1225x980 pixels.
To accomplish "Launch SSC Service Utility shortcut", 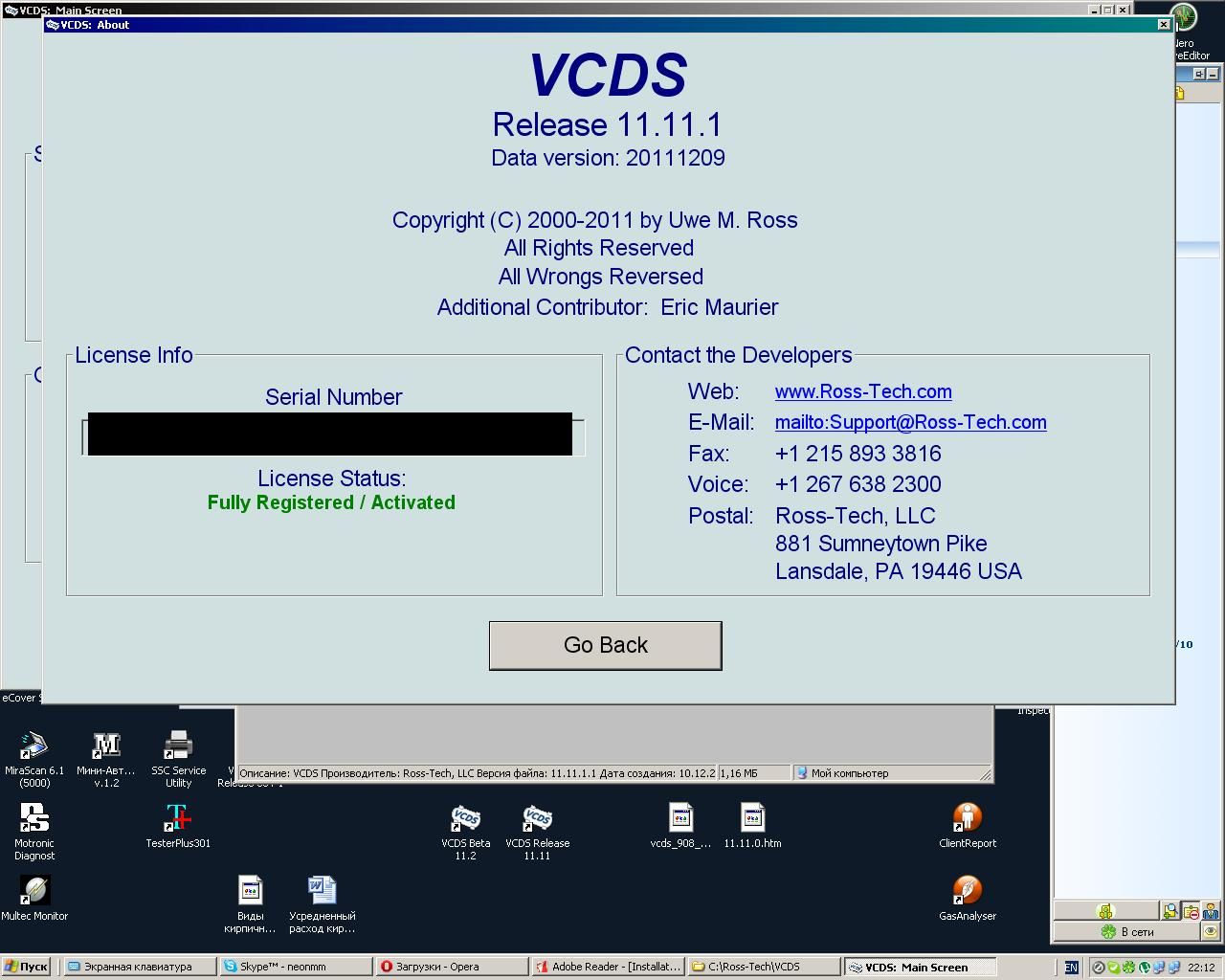I will point(178,759).
